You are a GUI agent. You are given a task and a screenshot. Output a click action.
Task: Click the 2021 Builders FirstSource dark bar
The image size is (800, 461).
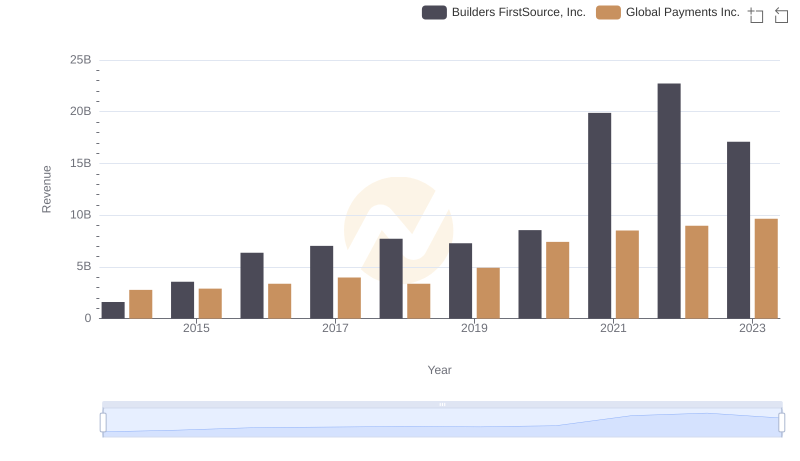599,216
